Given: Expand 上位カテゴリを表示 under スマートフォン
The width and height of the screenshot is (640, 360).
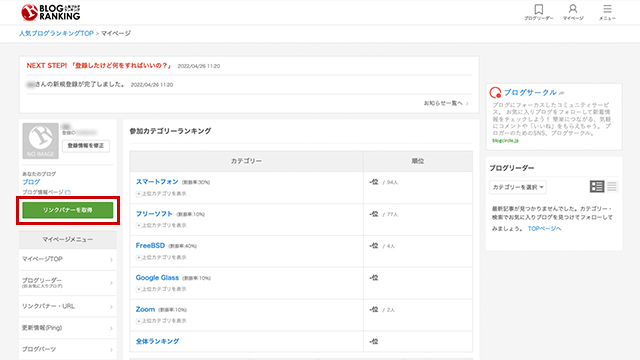Looking at the screenshot, I should 162,193.
